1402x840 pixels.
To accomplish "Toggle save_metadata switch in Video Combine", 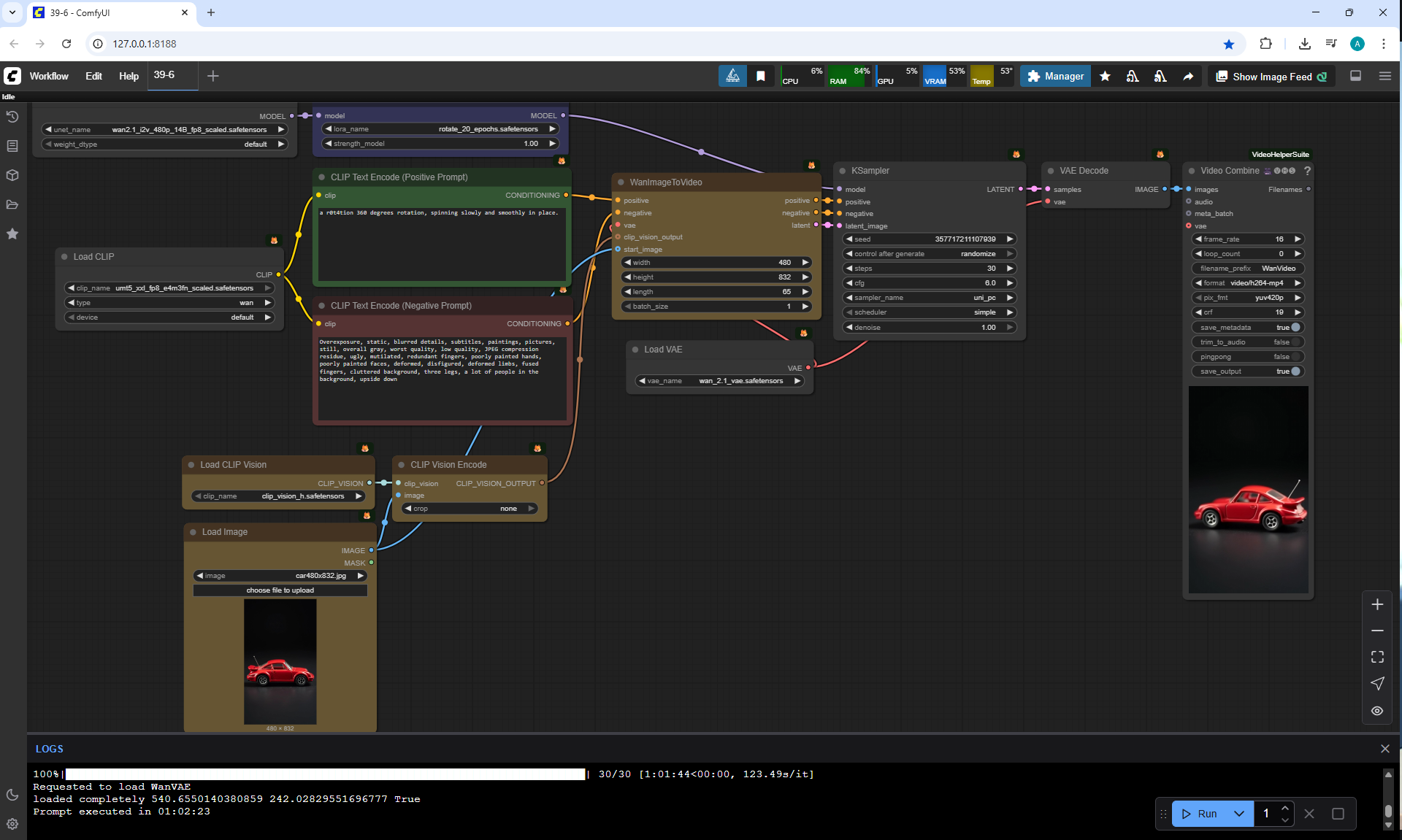I will pos(1295,328).
